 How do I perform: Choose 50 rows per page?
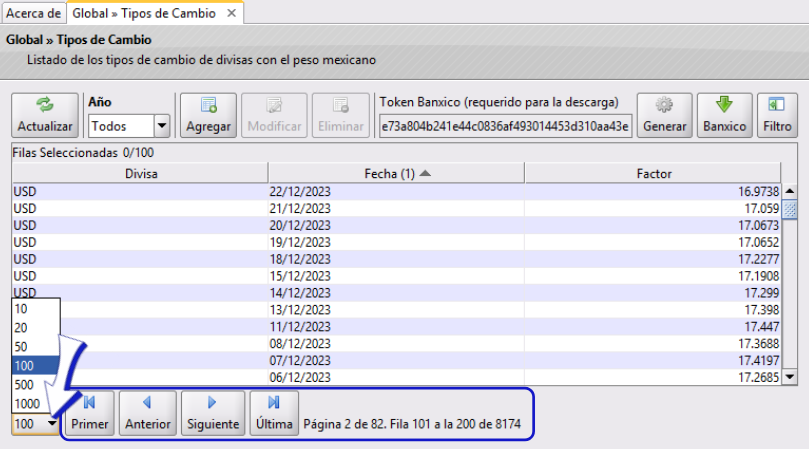click(x=36, y=347)
